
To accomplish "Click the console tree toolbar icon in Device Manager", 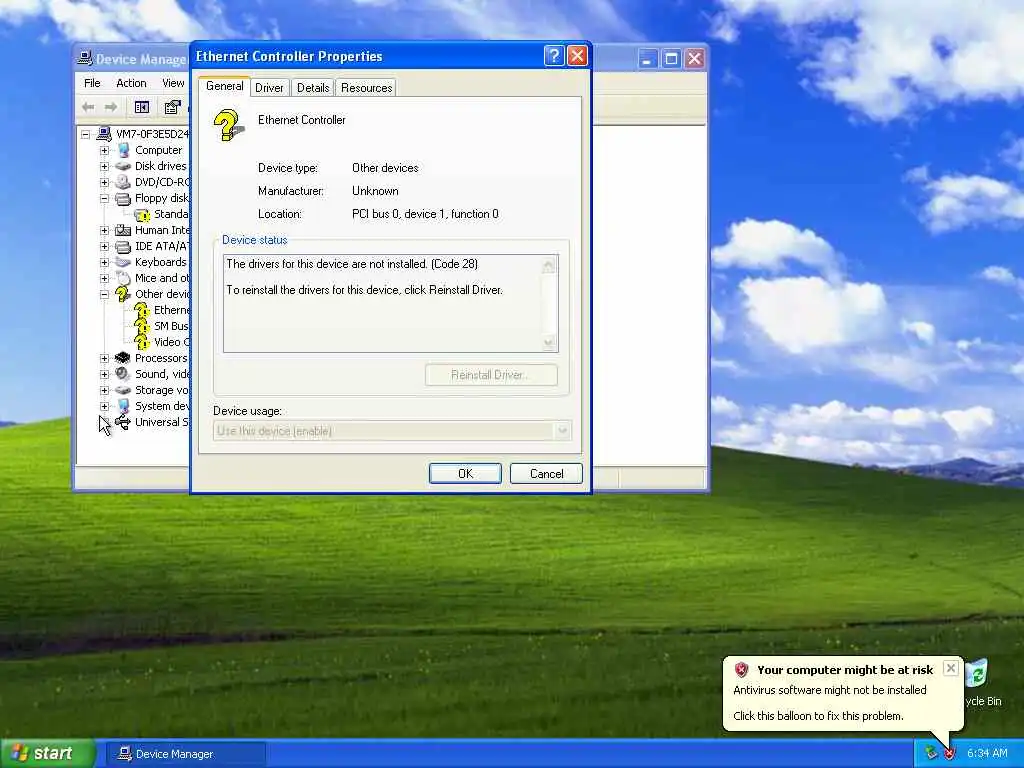I will point(142,106).
